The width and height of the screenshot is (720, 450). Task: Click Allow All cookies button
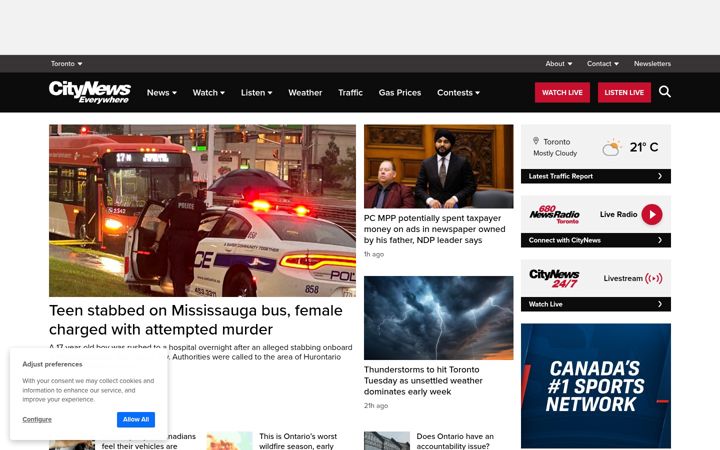pyautogui.click(x=136, y=419)
